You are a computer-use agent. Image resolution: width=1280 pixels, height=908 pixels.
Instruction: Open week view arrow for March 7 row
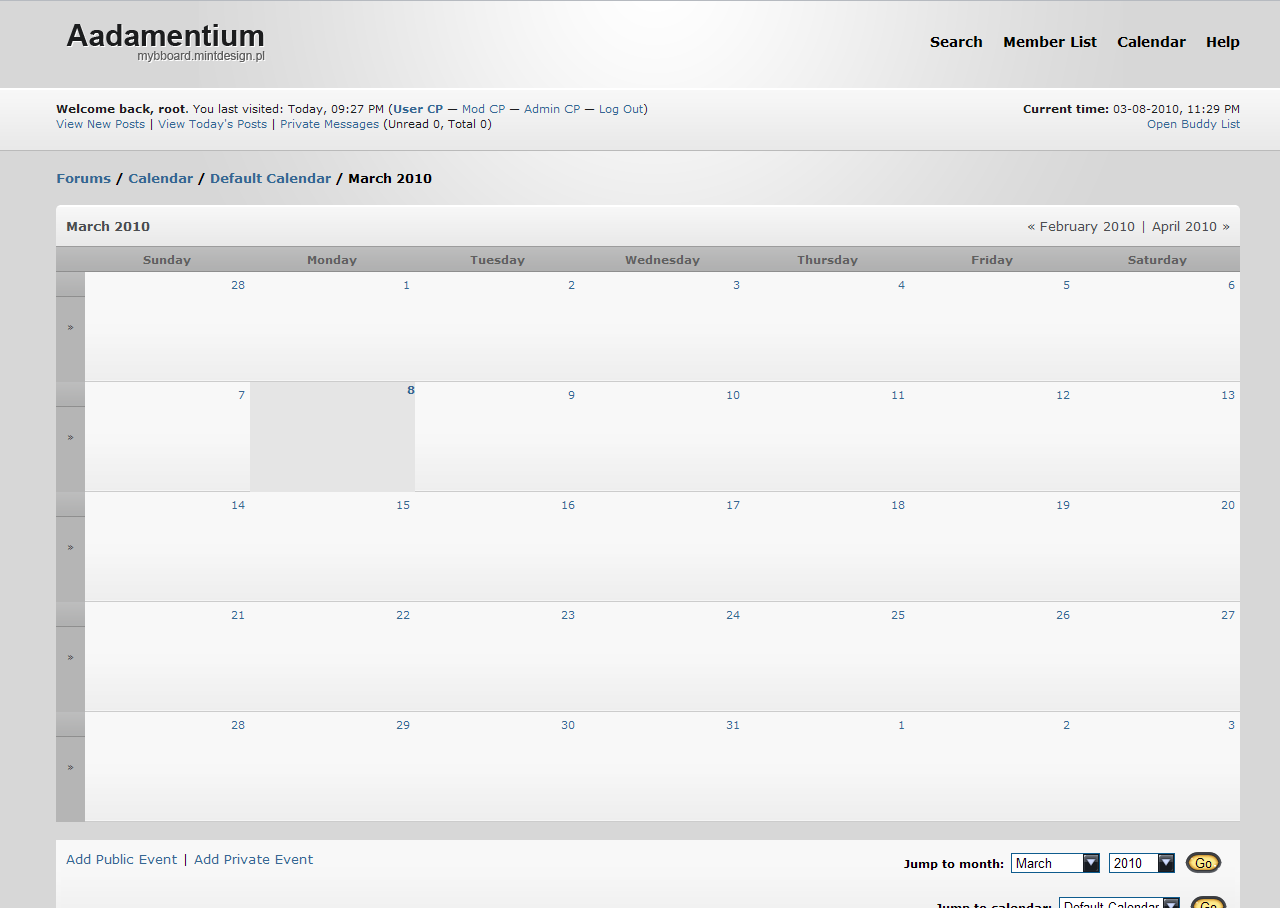coord(70,437)
